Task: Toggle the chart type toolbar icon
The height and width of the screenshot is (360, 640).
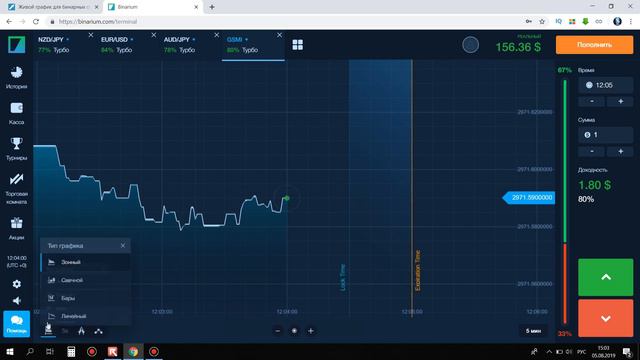Action: pos(48,330)
